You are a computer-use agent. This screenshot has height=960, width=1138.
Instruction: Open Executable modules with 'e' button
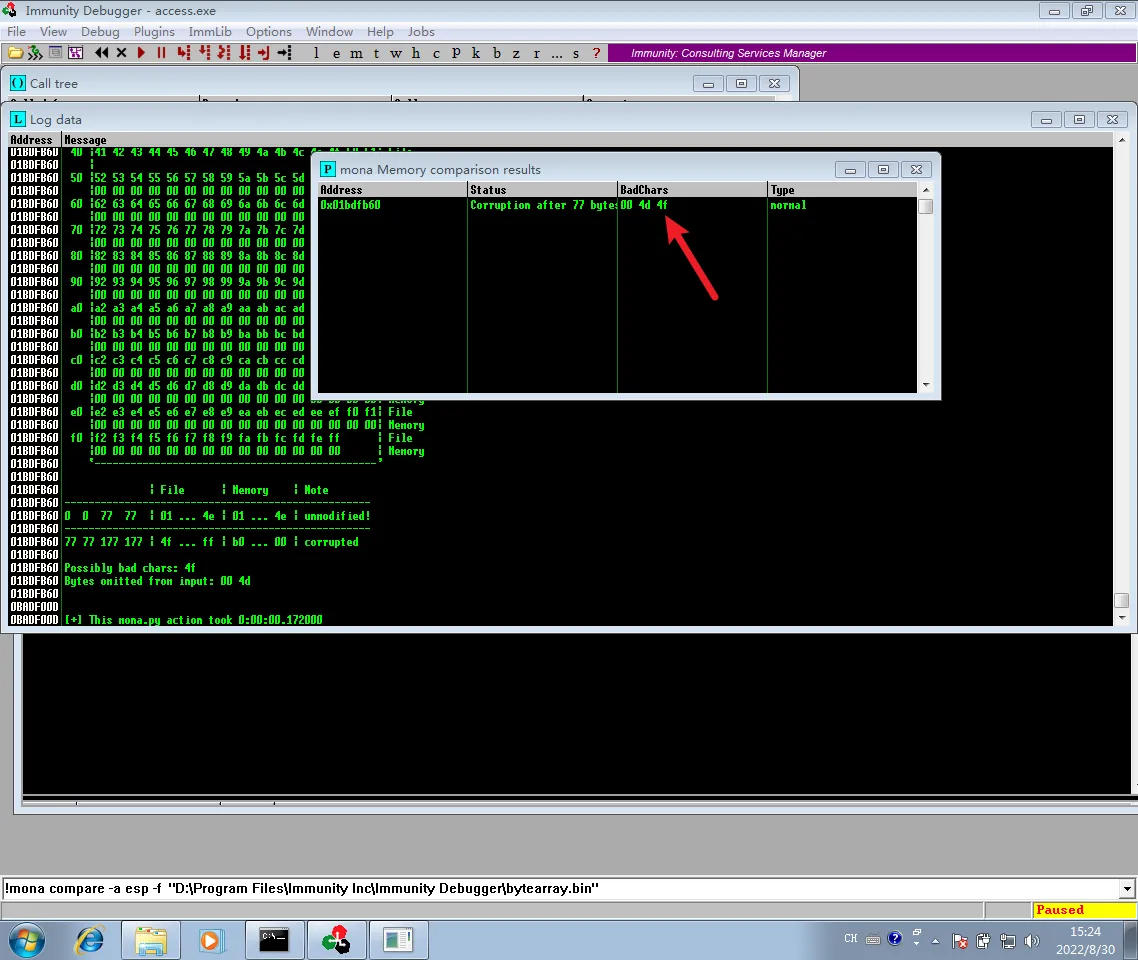click(x=336, y=53)
